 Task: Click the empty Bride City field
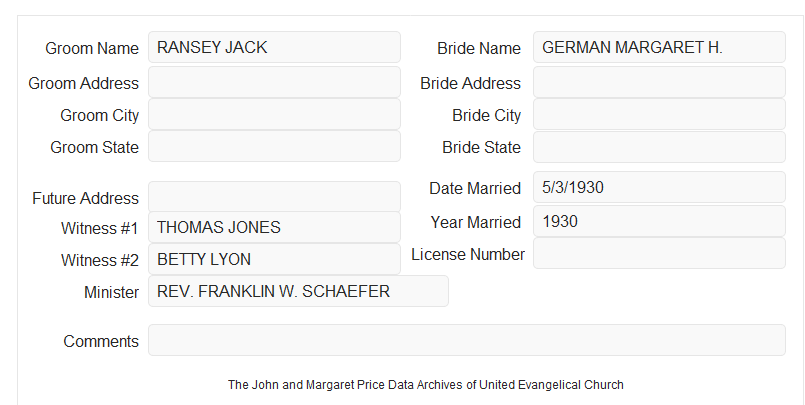(659, 114)
